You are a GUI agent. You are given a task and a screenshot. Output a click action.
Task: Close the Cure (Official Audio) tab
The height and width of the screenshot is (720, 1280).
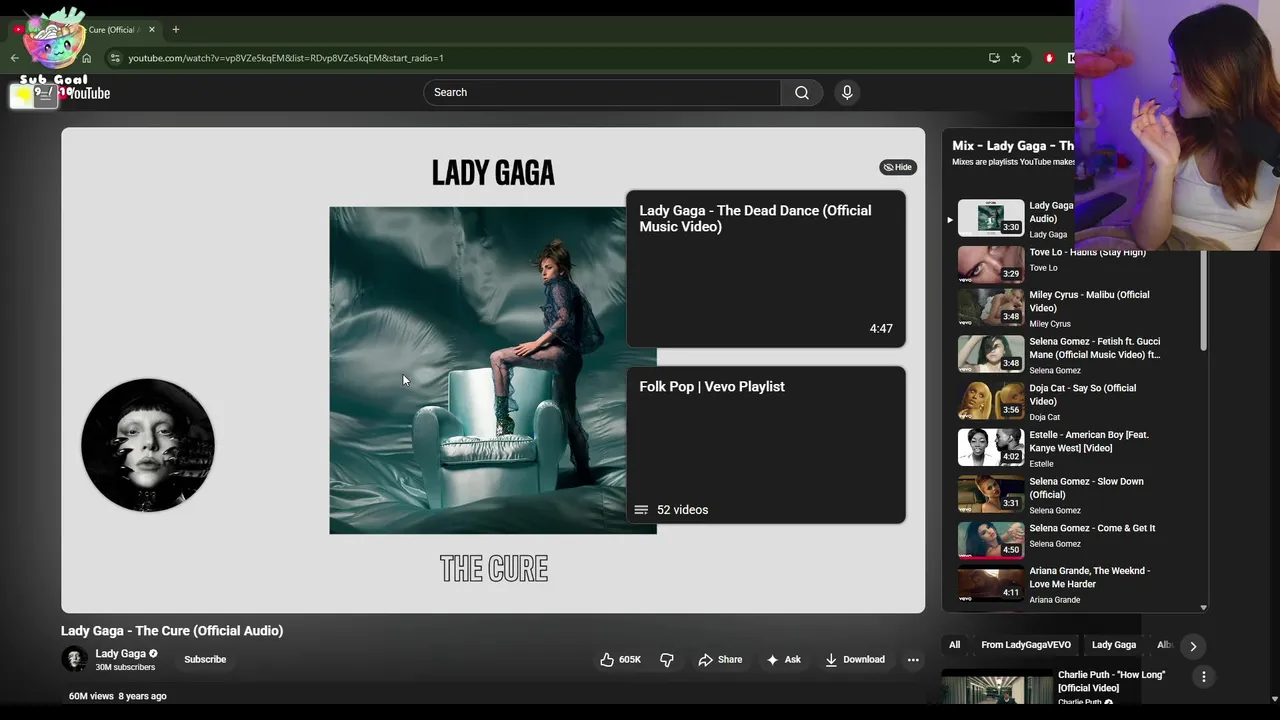click(152, 29)
